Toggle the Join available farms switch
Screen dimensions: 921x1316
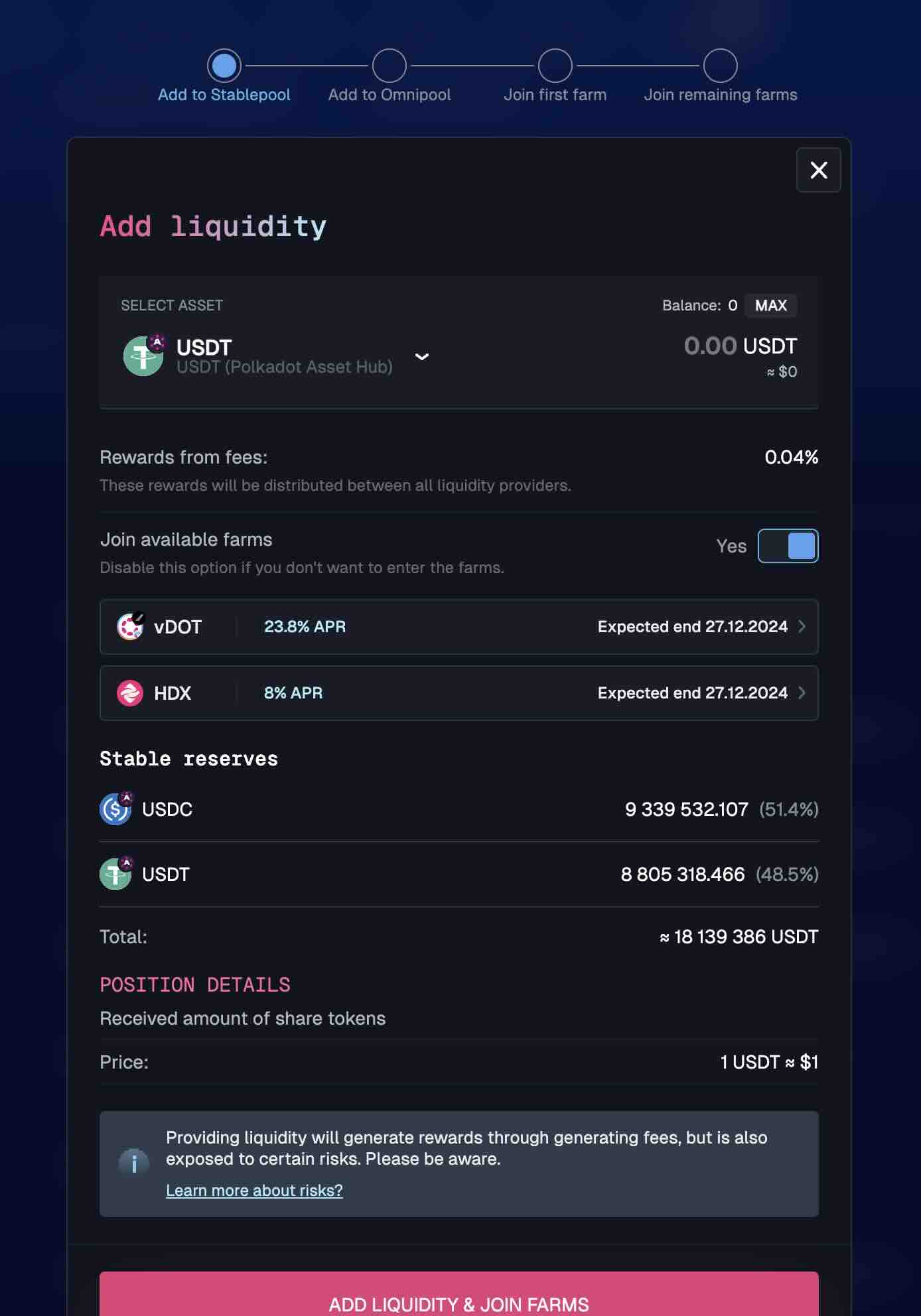[788, 545]
